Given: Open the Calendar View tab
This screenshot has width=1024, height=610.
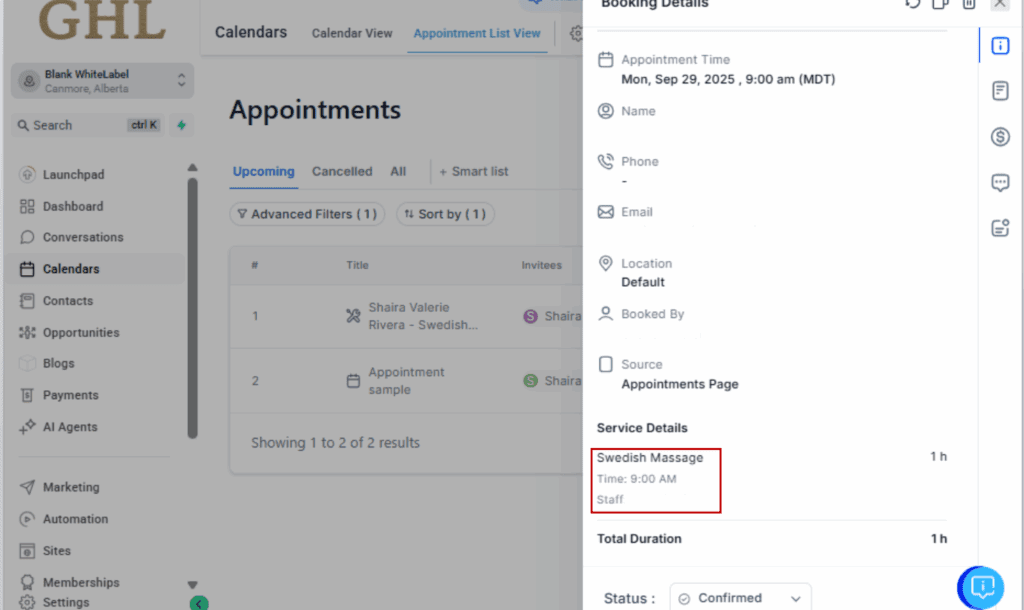Looking at the screenshot, I should click(352, 33).
